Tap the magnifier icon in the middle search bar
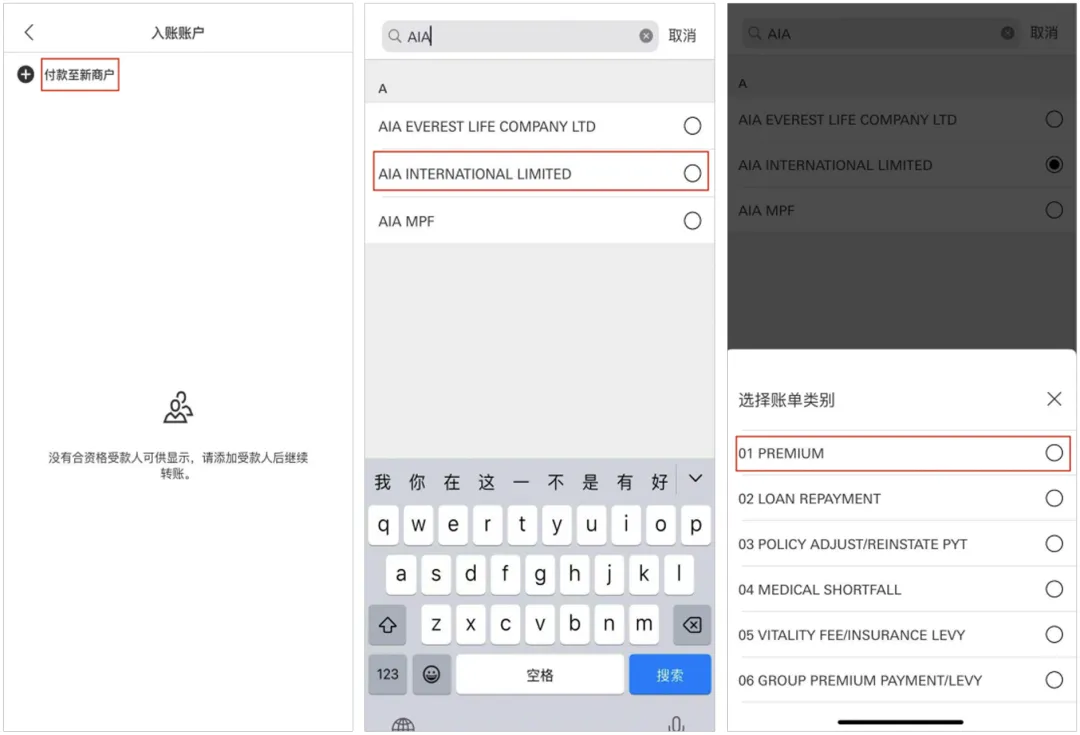The width and height of the screenshot is (1080, 735). point(395,36)
